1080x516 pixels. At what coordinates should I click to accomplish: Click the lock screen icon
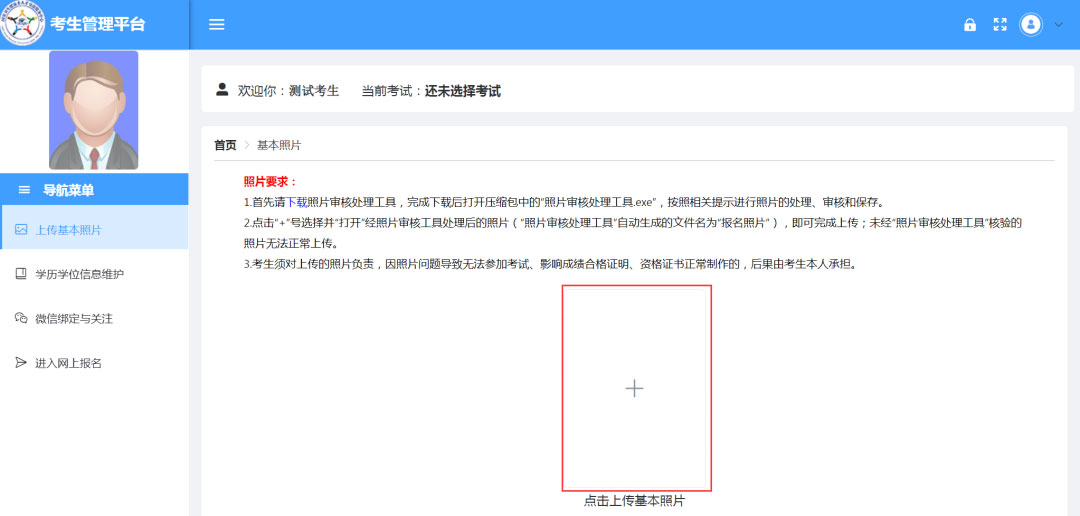pos(969,25)
